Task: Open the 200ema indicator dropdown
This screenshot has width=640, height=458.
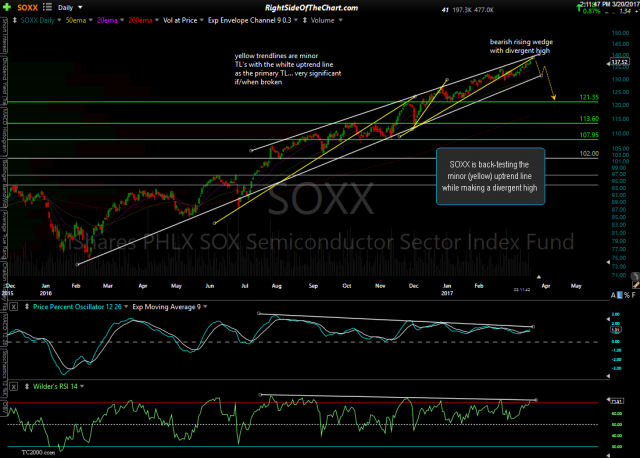Action: [157, 20]
